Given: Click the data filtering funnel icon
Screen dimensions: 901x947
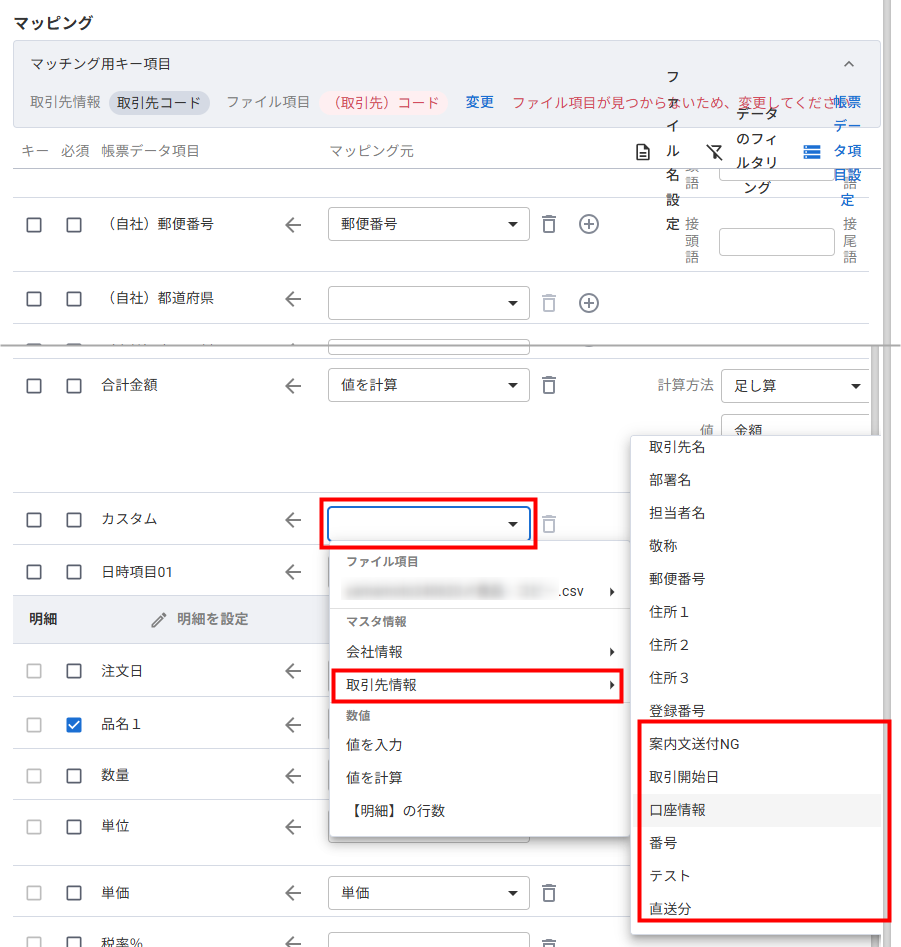Looking at the screenshot, I should point(714,152).
